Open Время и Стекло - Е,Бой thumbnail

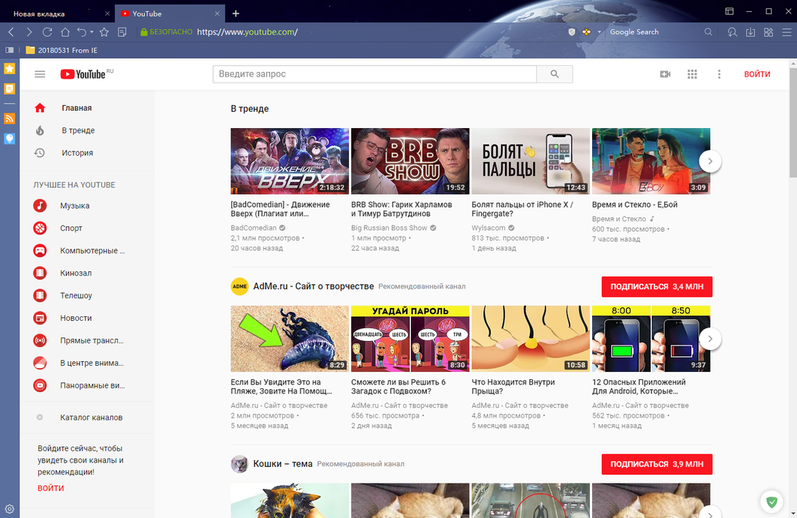(651, 161)
